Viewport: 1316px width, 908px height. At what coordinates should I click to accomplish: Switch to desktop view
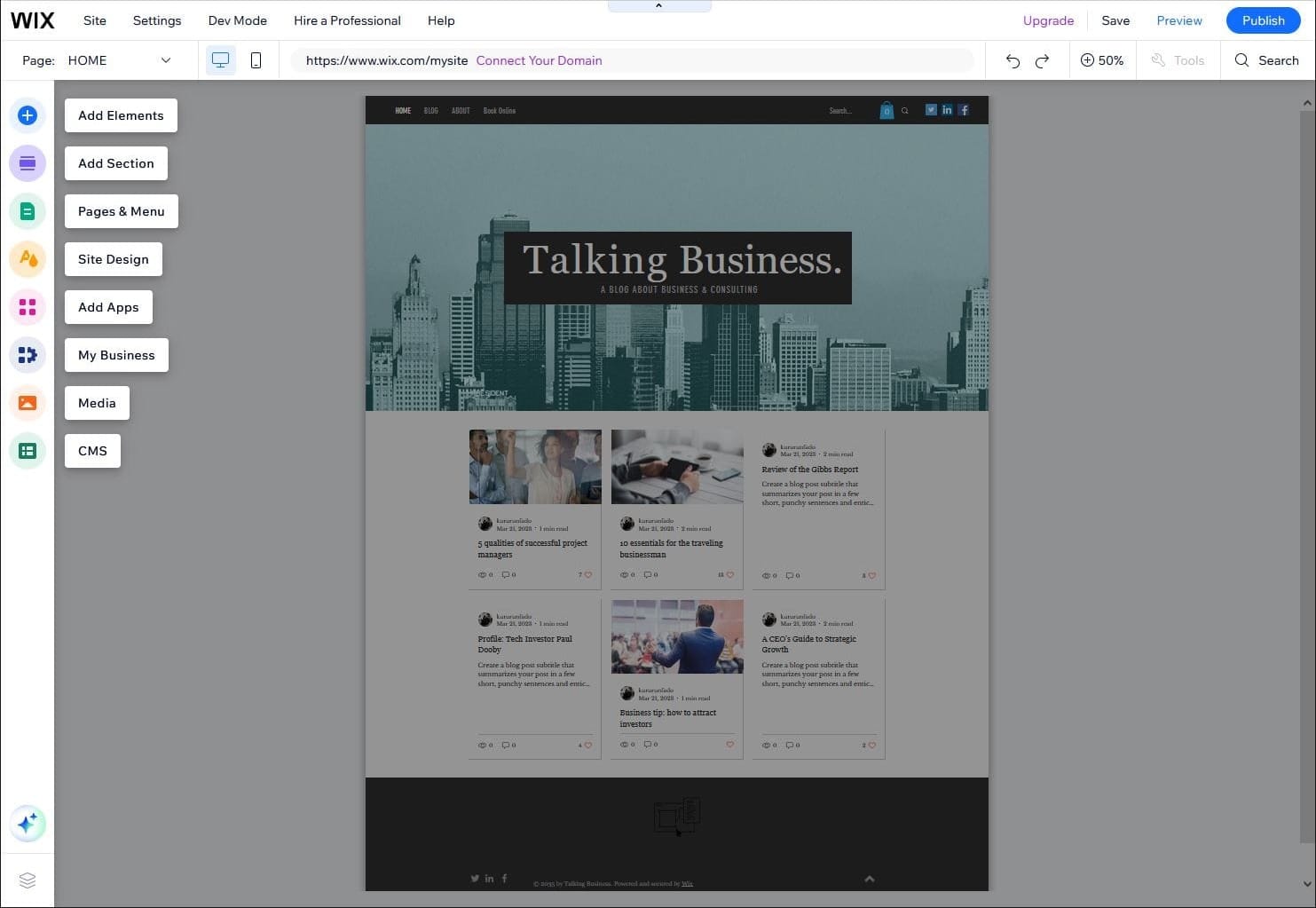pos(221,60)
